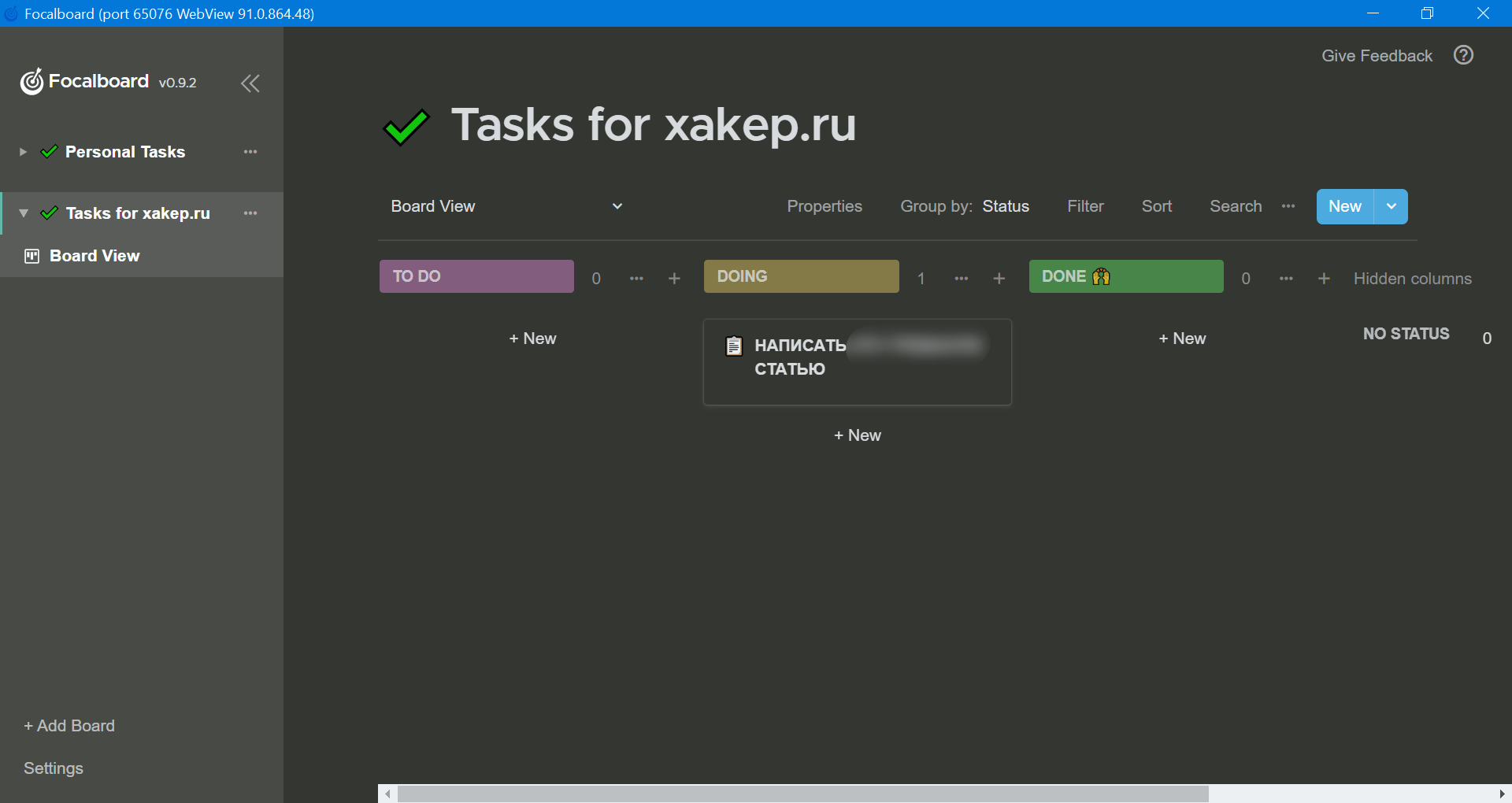This screenshot has width=1512, height=803.
Task: Click the scrollbar left arrow
Action: click(387, 794)
